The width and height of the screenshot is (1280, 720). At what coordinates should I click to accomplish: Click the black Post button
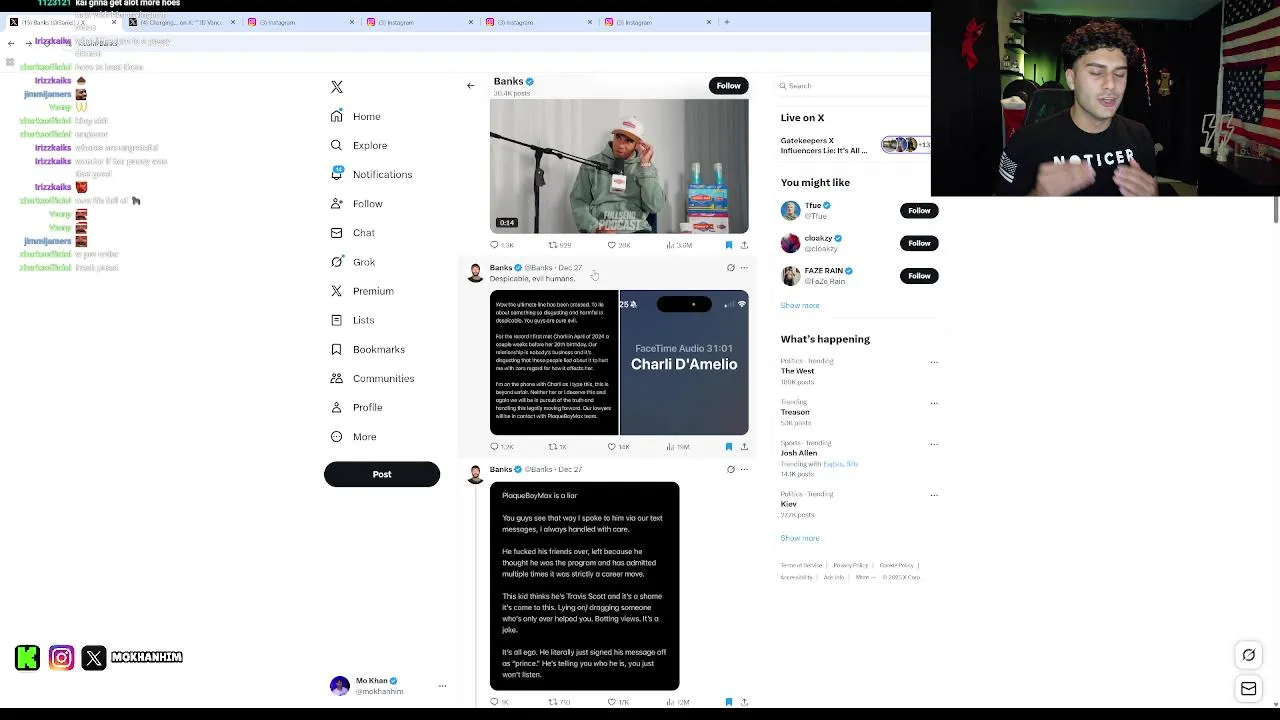382,475
